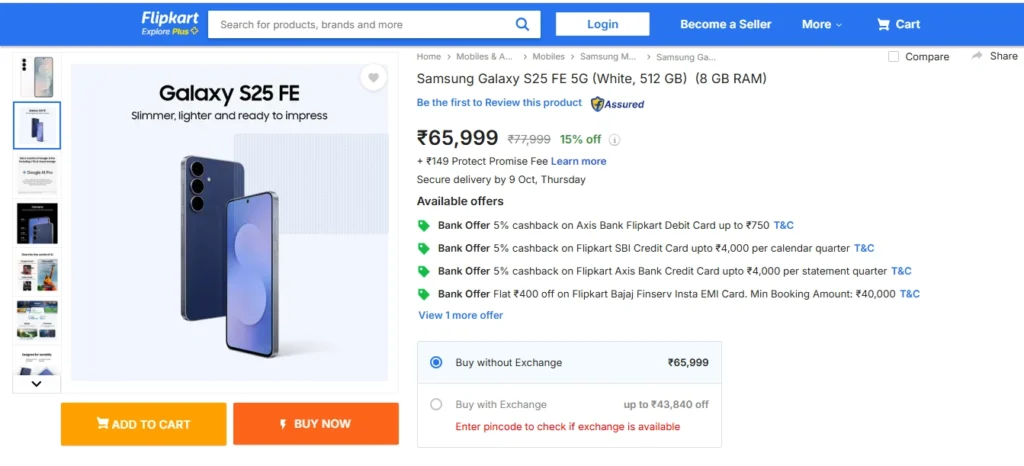Click ADD TO CART button
The width and height of the screenshot is (1024, 466).
click(143, 424)
